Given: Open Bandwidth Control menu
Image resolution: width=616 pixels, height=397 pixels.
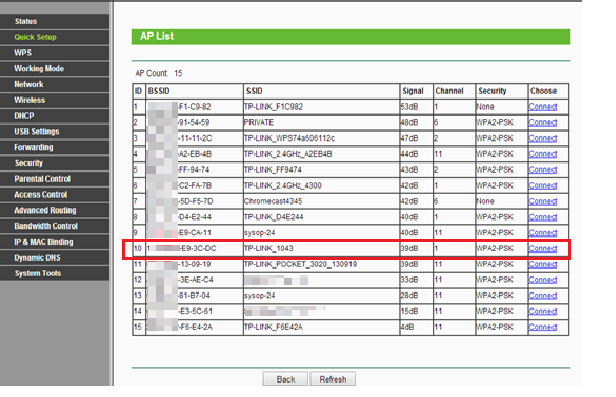Looking at the screenshot, I should pyautogui.click(x=46, y=226).
